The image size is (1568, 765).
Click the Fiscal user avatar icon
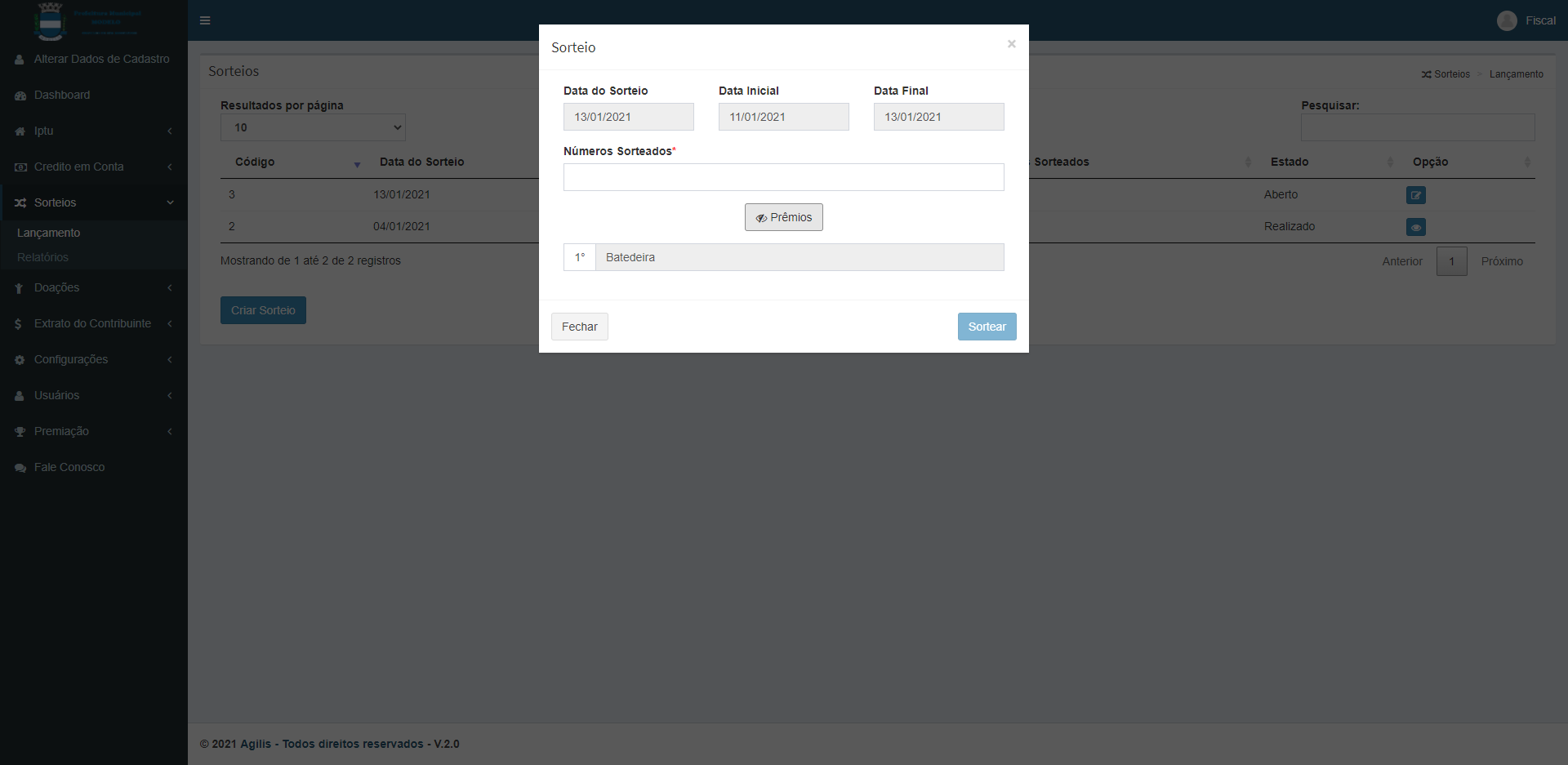1507,20
